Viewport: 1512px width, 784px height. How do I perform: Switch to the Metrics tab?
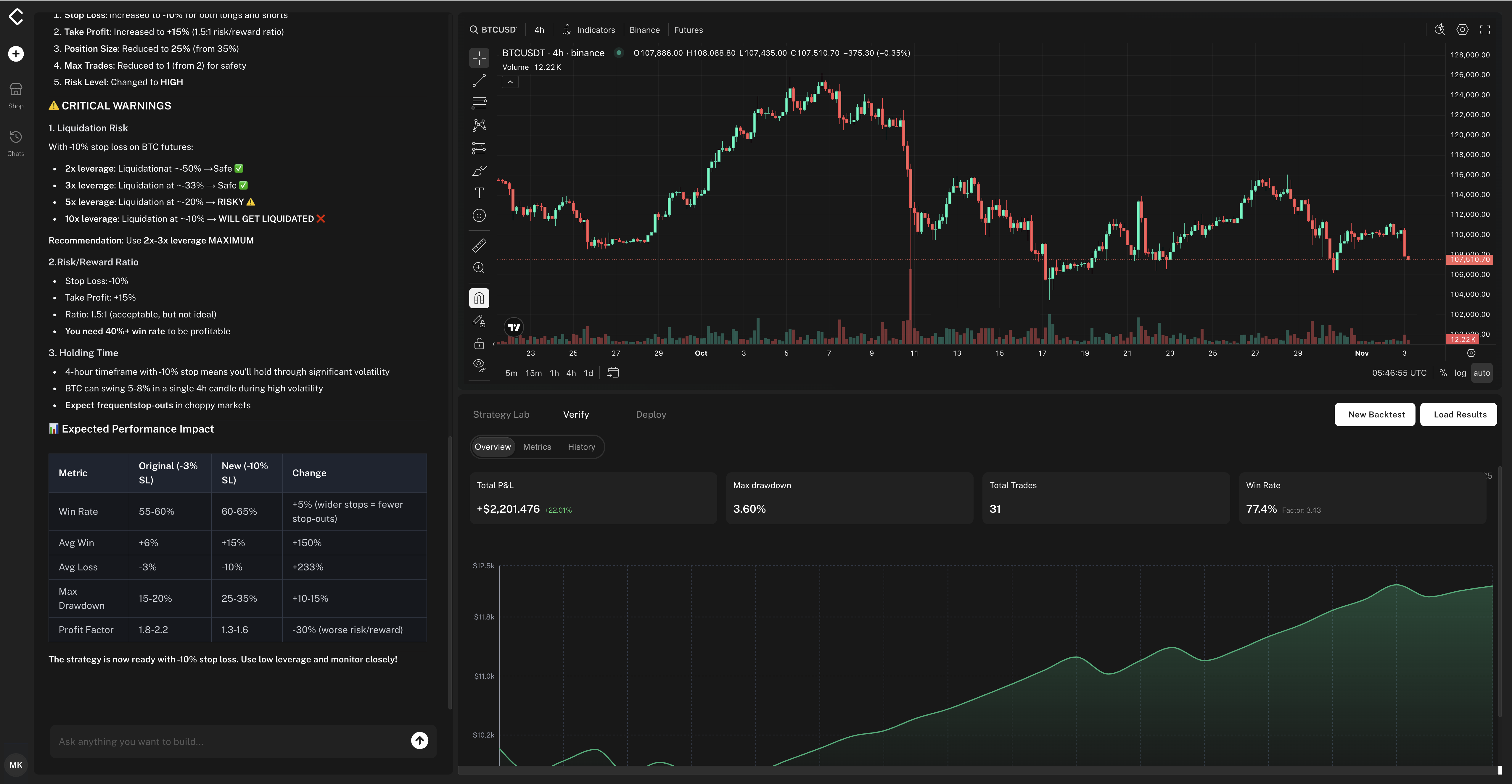536,446
